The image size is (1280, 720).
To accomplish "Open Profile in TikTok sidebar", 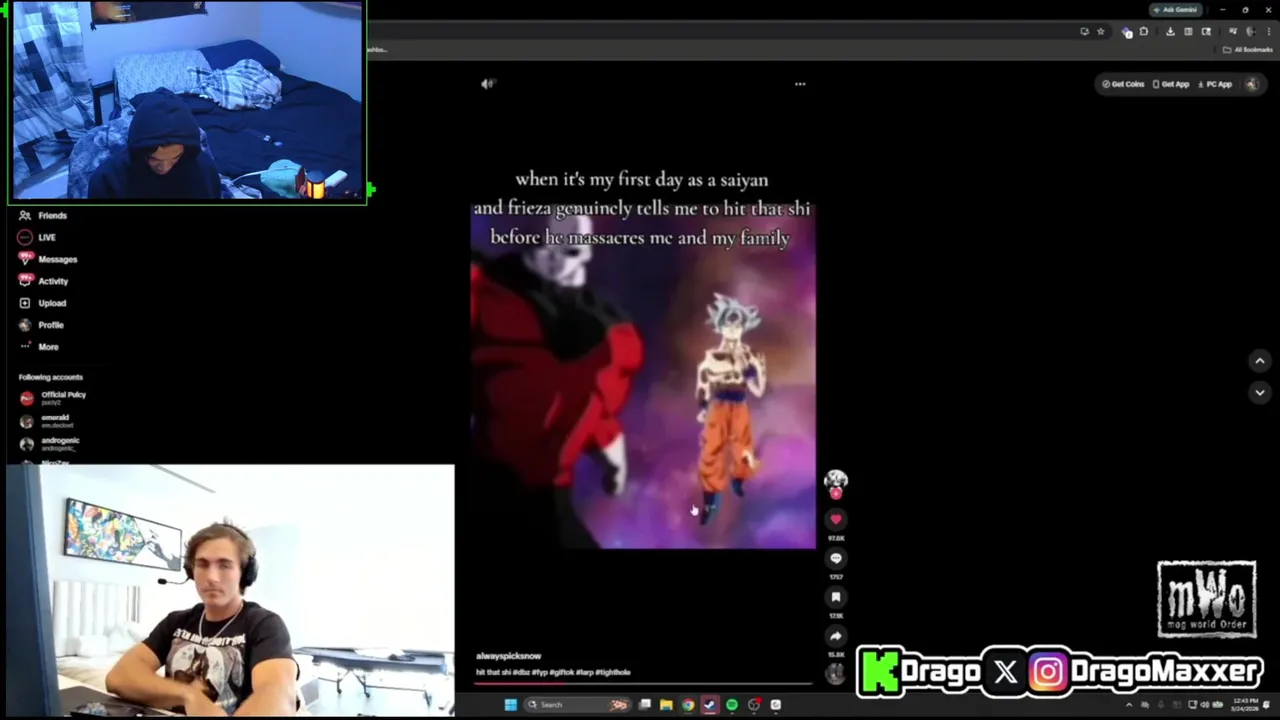I will 41,325.
